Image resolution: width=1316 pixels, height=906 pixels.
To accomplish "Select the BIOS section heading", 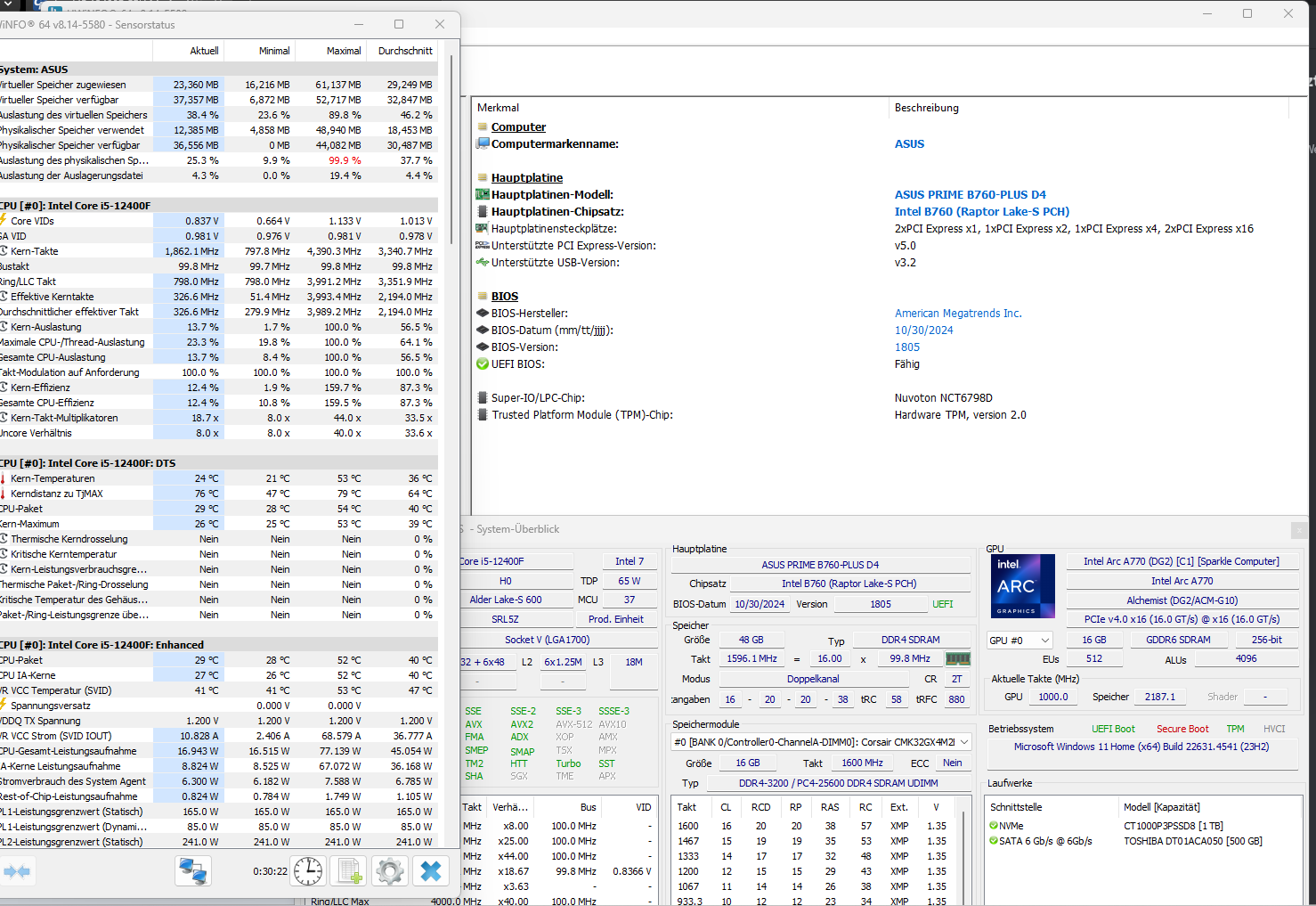I will tap(505, 297).
